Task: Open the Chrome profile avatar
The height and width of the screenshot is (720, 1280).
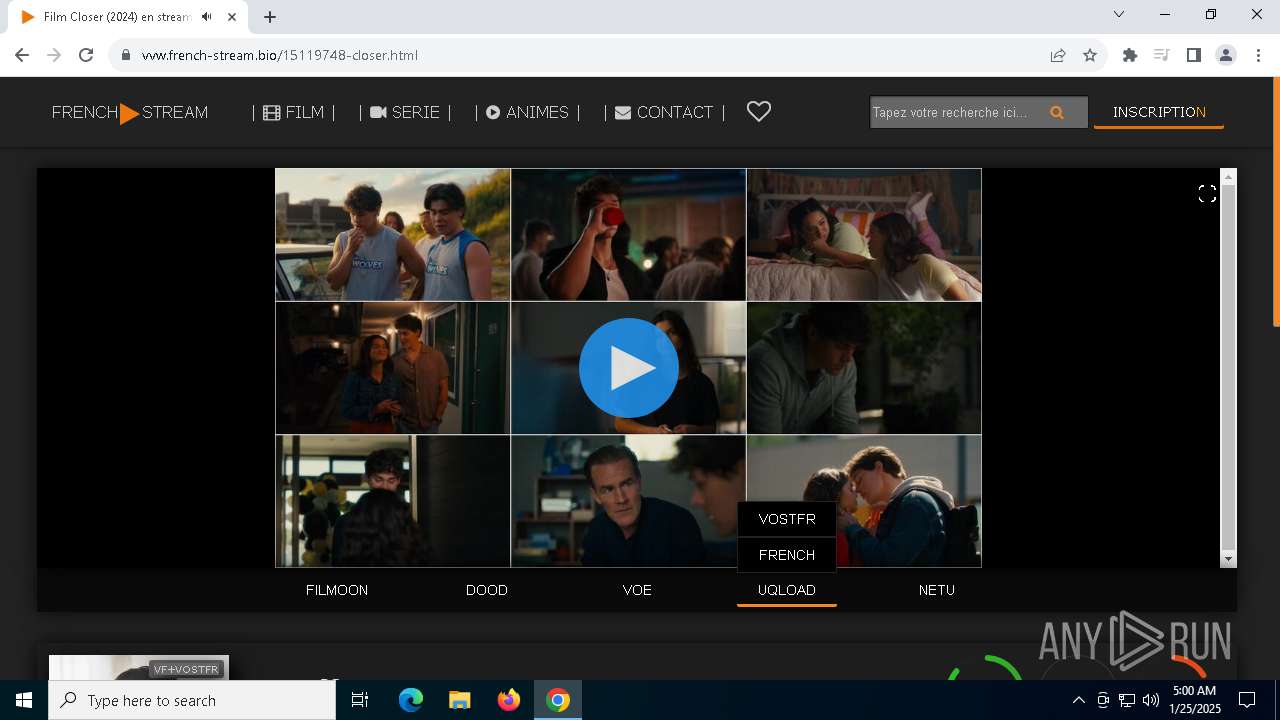Action: tap(1226, 55)
